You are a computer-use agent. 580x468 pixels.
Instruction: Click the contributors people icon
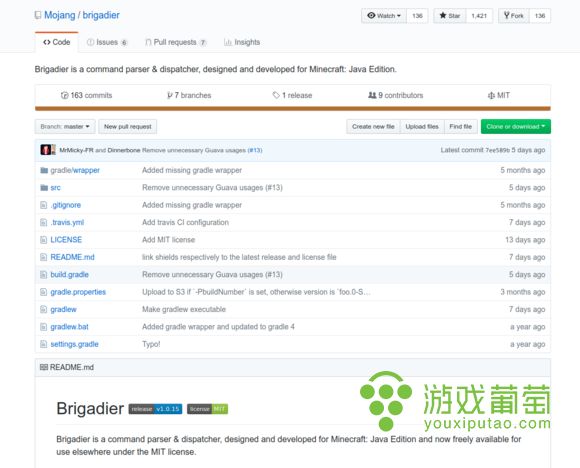(x=372, y=95)
